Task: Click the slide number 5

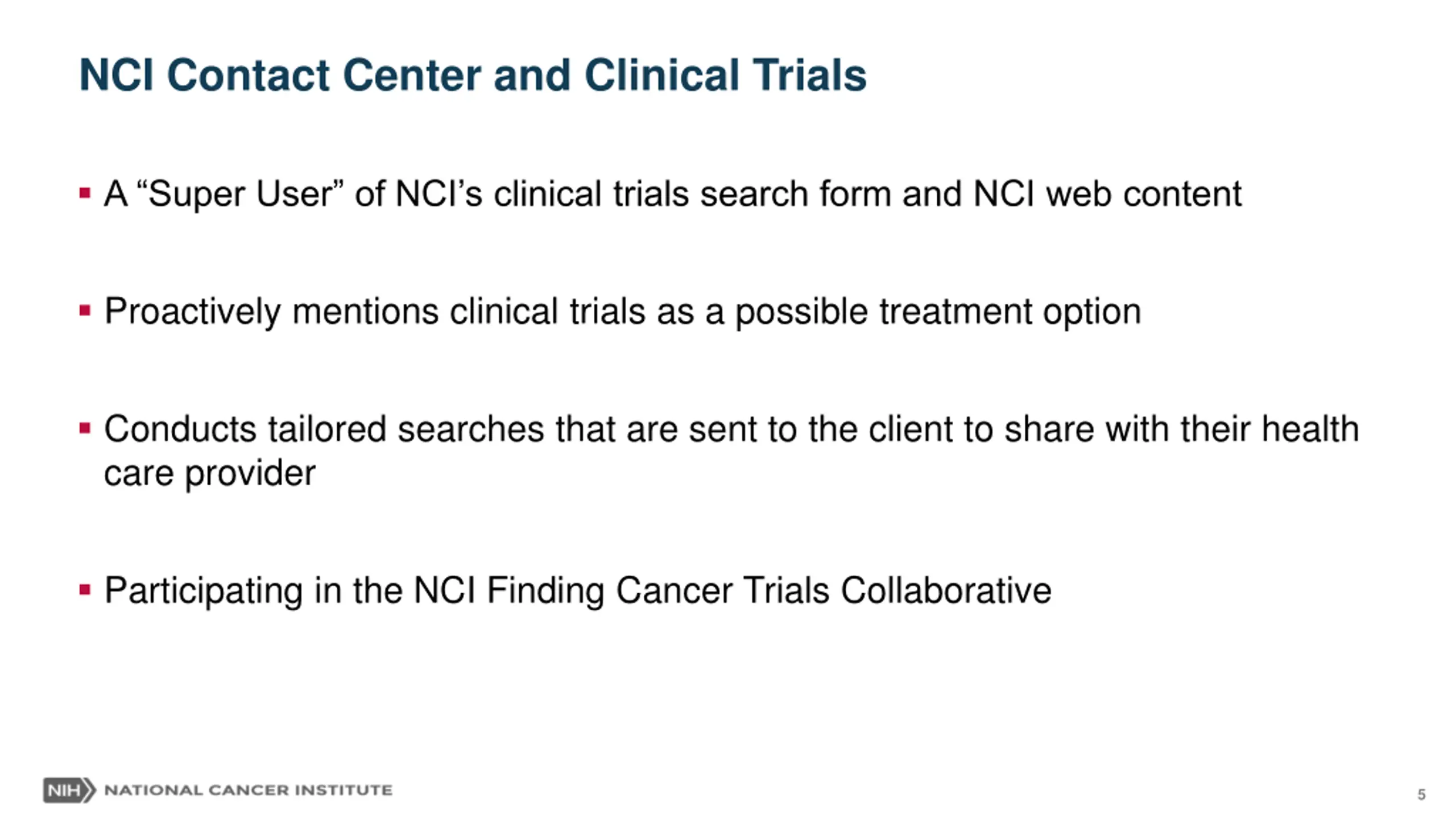Action: [x=1421, y=795]
